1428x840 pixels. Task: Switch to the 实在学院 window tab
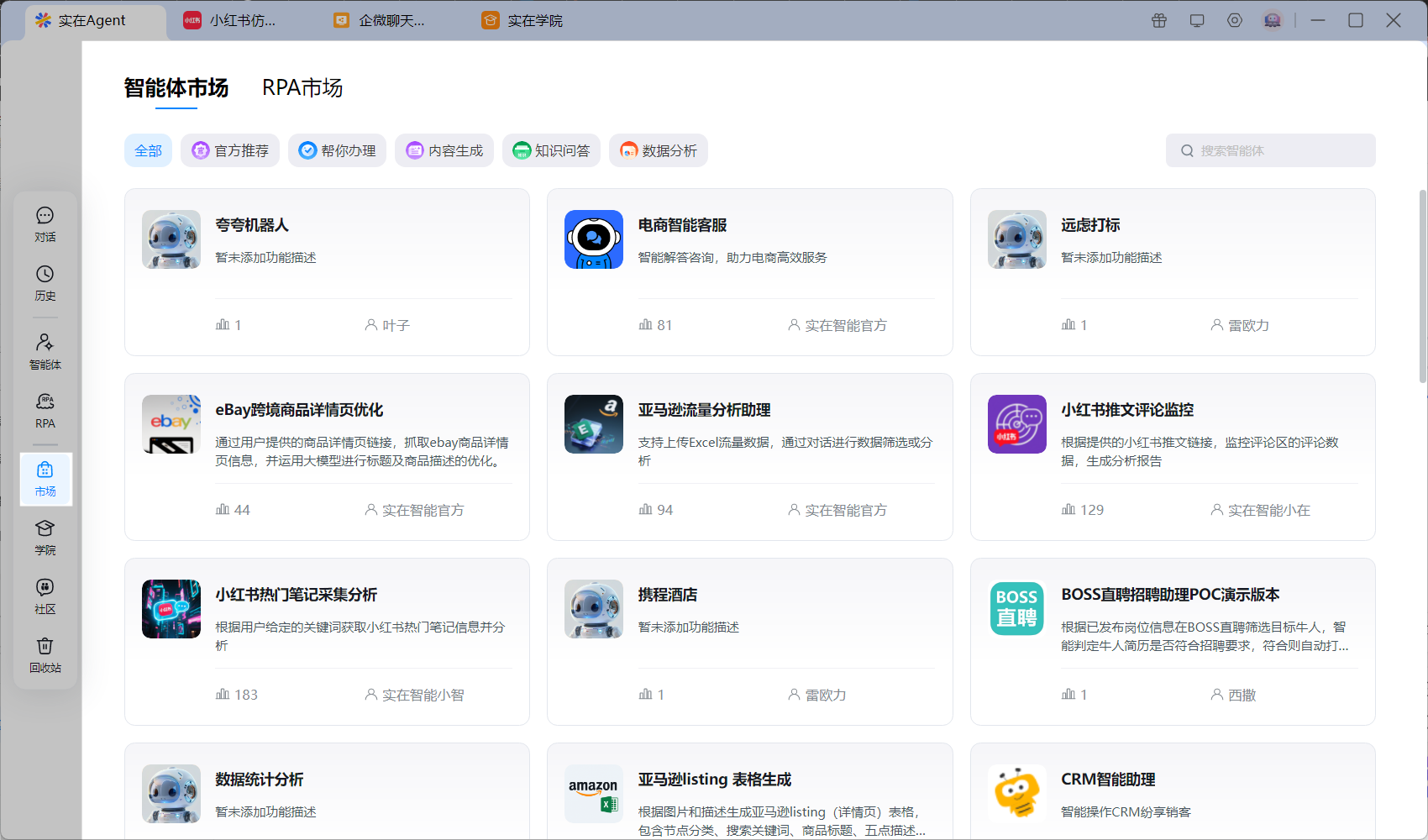pos(522,20)
